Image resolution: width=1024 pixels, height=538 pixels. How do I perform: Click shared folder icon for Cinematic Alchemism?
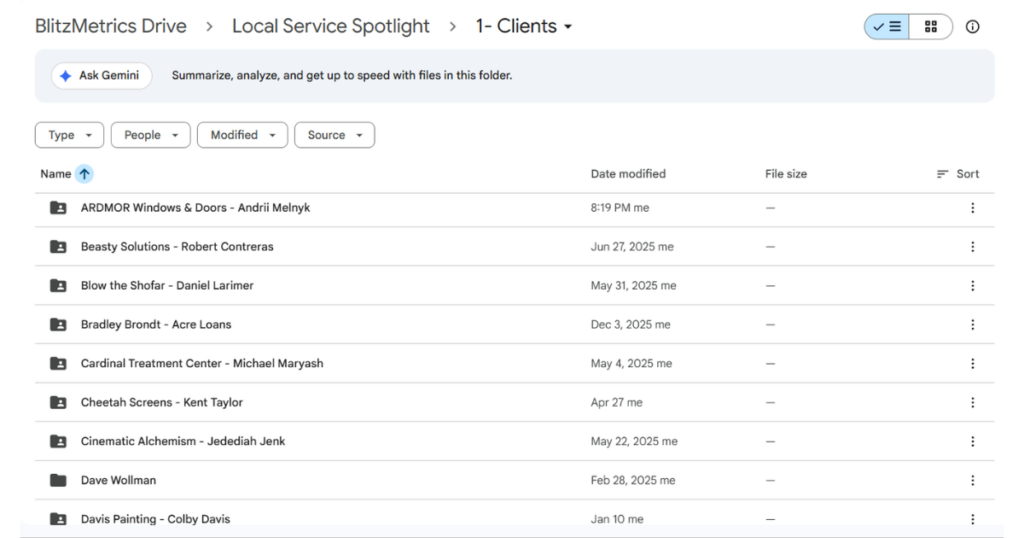point(58,441)
